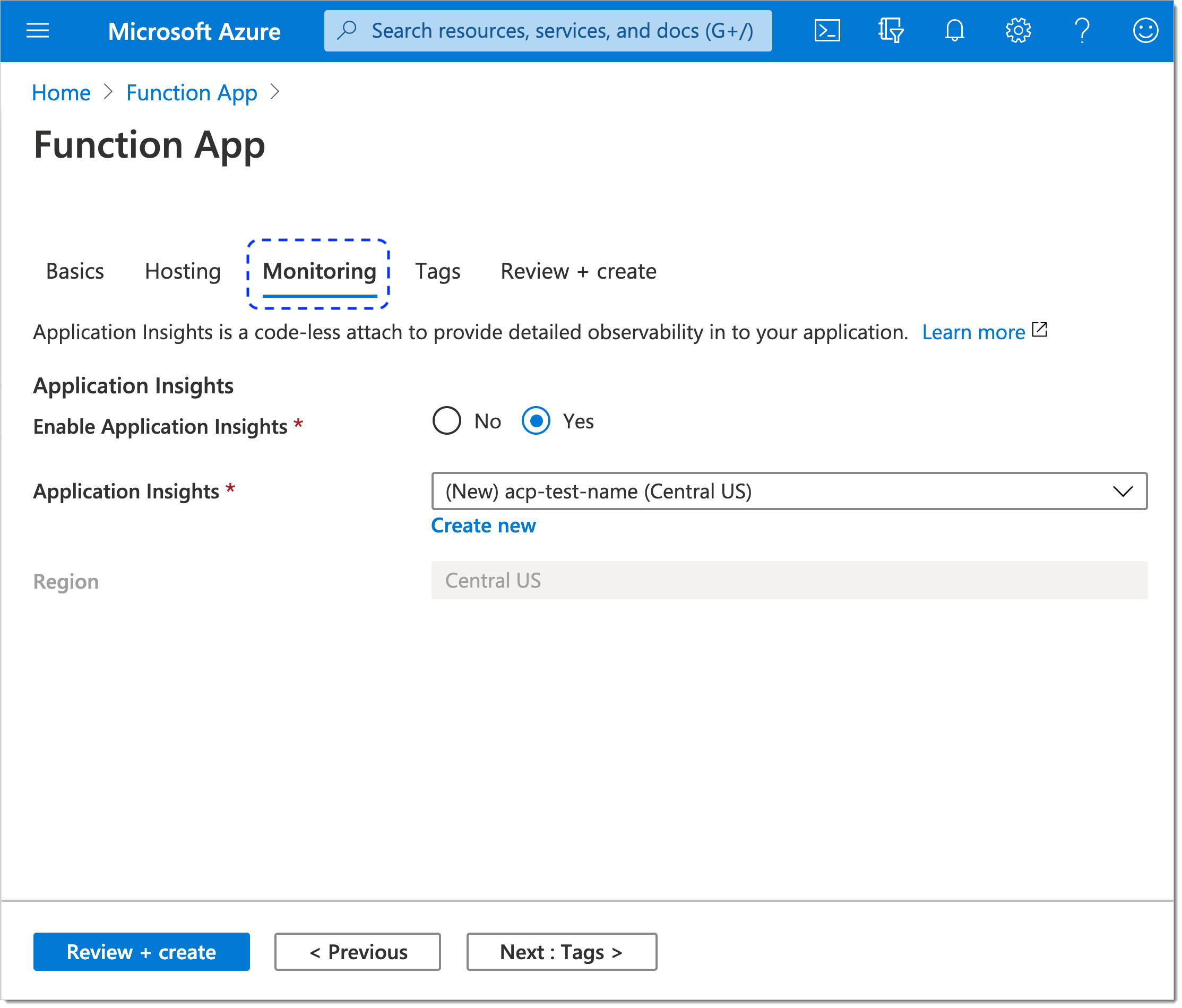Screen dimensions: 1182x1008
Task: Click the Function App page heading
Action: coord(150,145)
